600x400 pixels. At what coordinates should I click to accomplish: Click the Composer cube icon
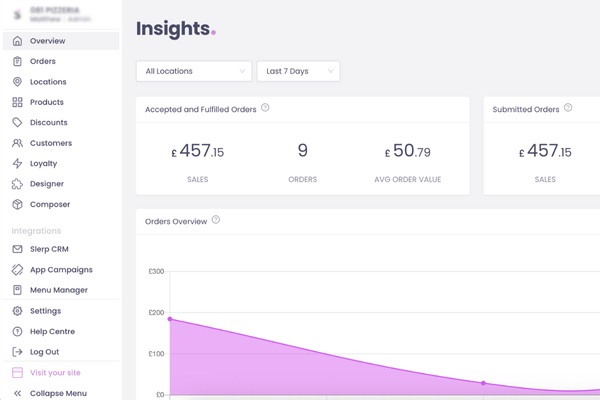coord(18,204)
